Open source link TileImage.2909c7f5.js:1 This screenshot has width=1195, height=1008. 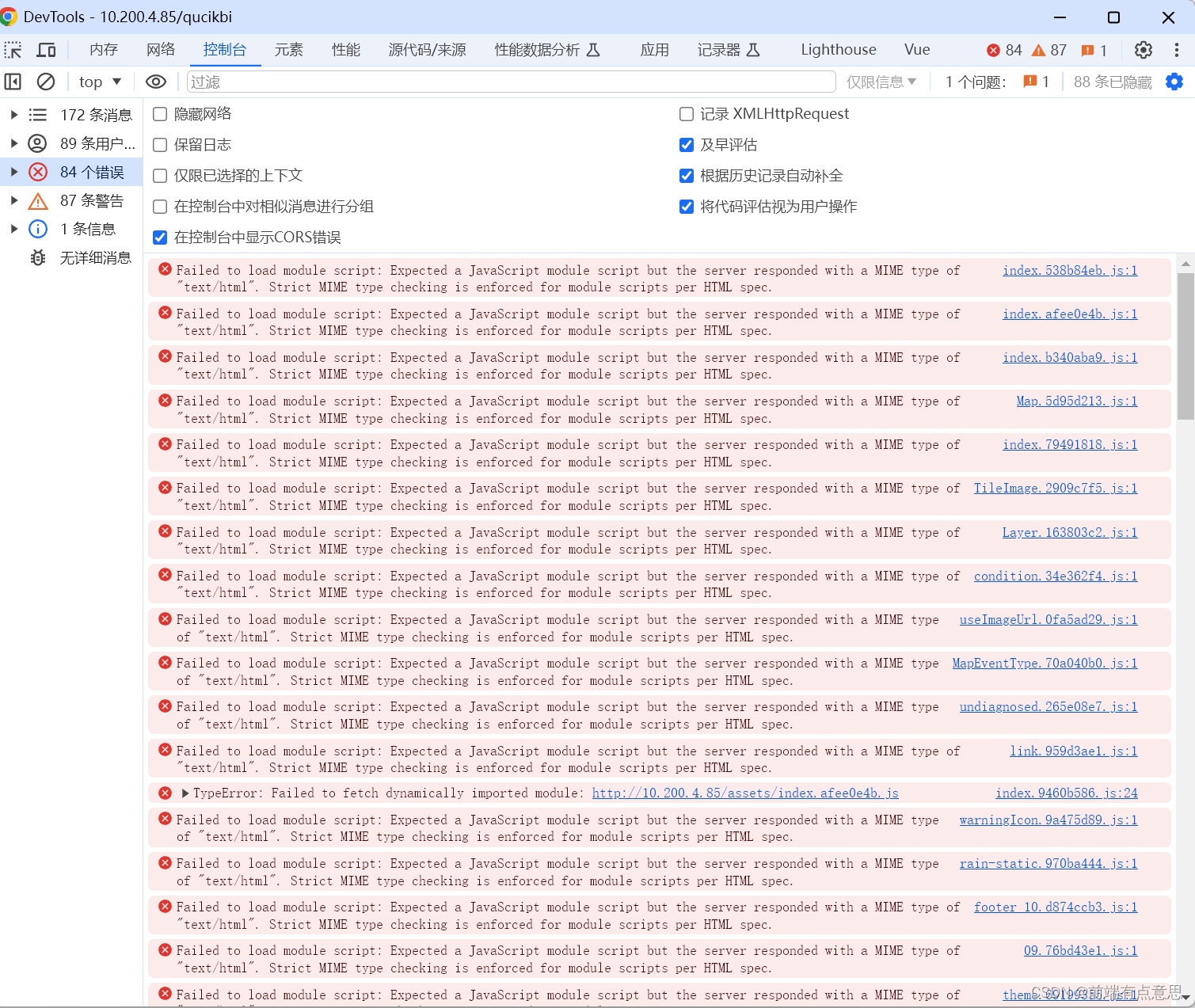point(1056,488)
